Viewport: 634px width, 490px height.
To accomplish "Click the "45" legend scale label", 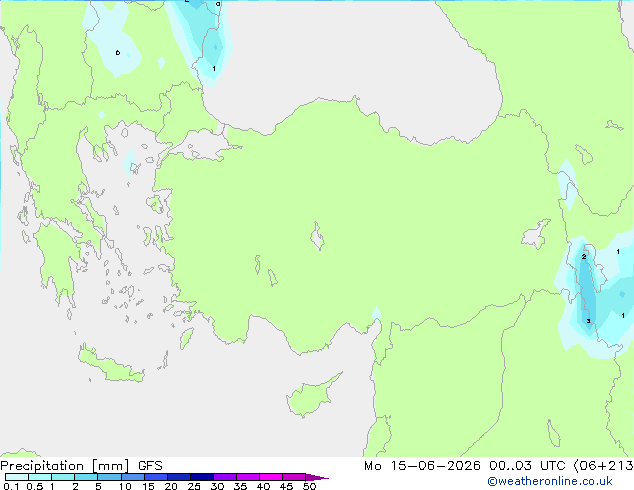I will pos(286,486).
